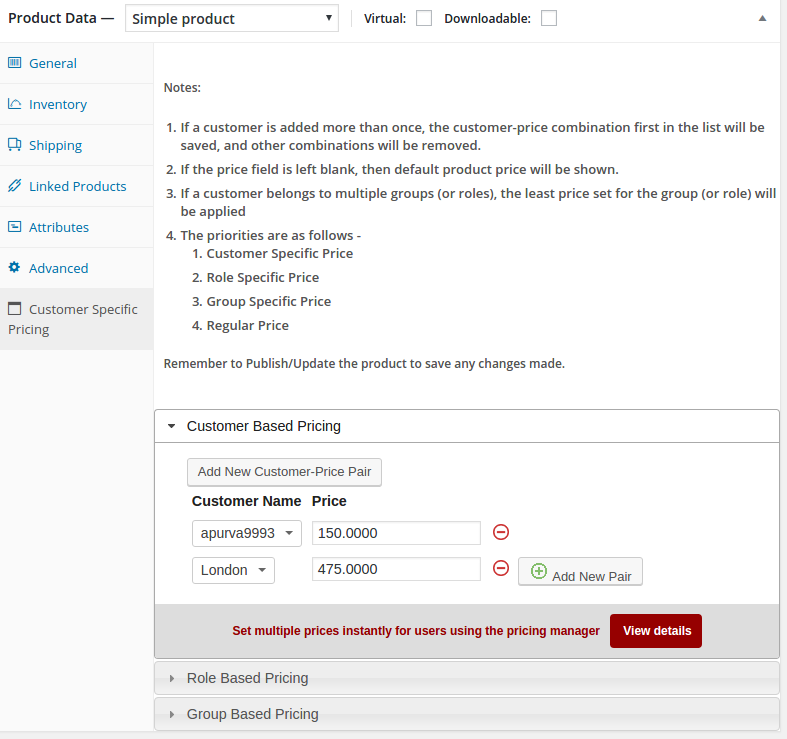Click Add New Customer-Price Pair button

pos(285,472)
